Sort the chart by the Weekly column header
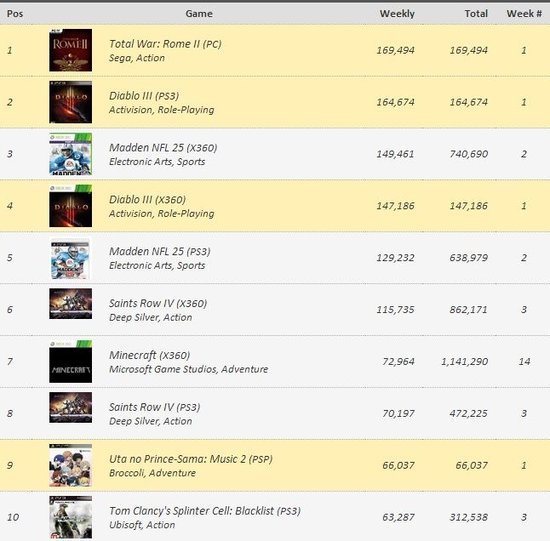Viewport: 550px width, 541px height. point(397,14)
